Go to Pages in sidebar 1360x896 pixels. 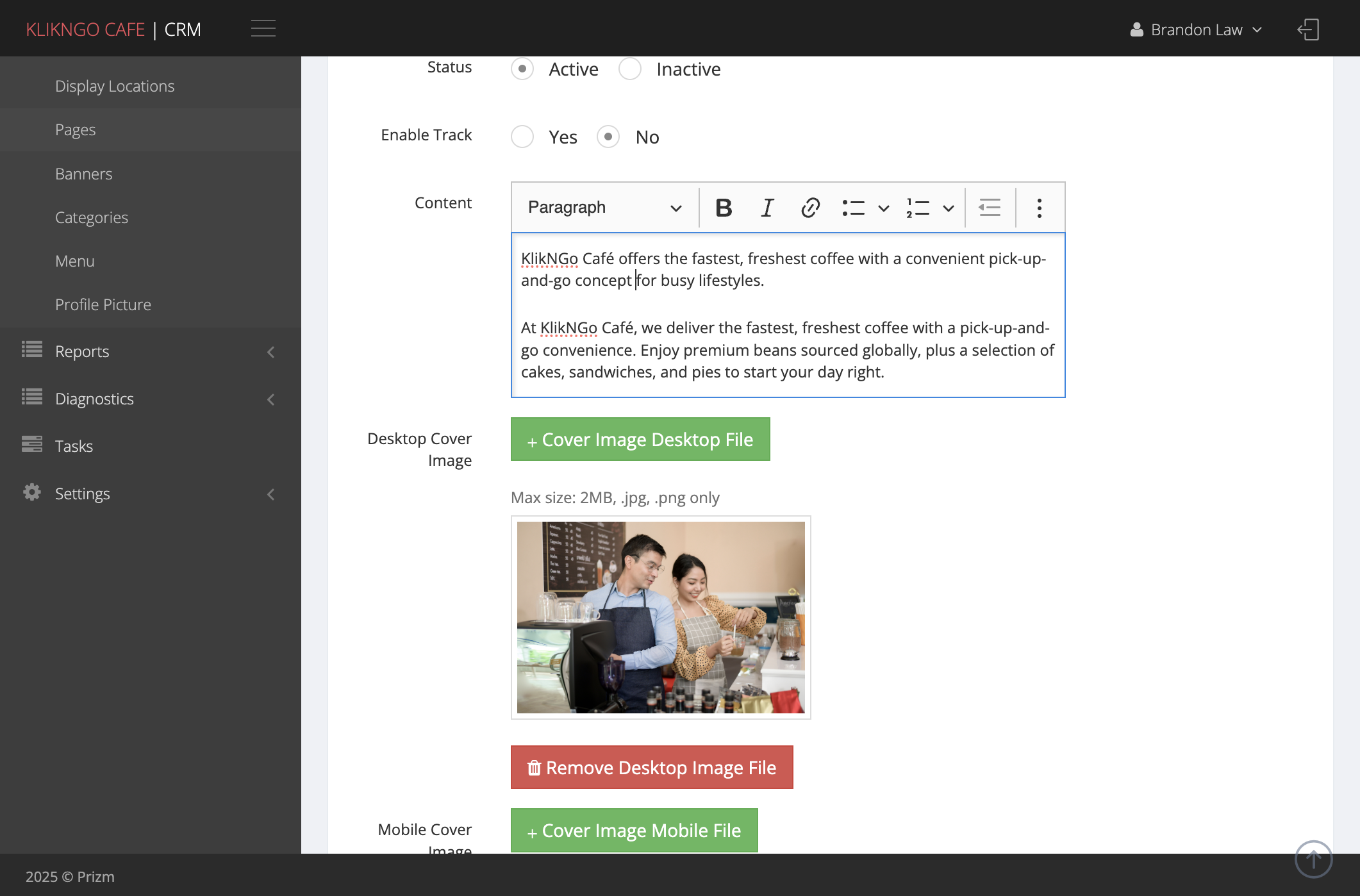click(x=151, y=129)
